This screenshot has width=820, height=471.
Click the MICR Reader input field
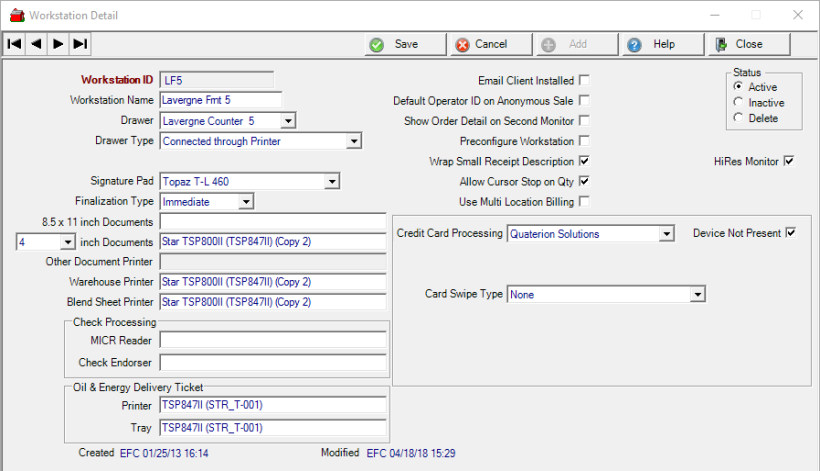pyautogui.click(x=272, y=341)
